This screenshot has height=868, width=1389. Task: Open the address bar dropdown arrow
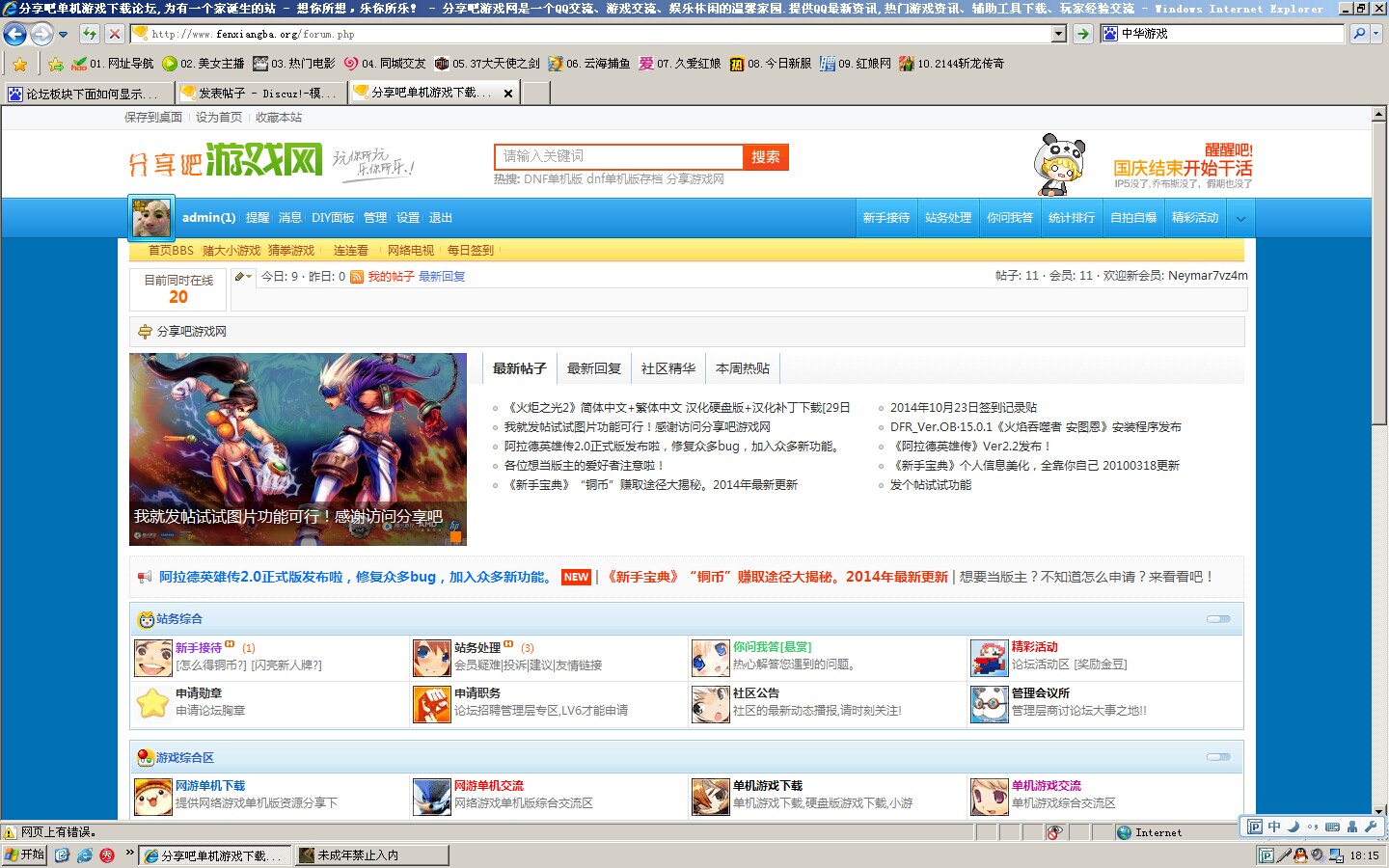(1058, 34)
